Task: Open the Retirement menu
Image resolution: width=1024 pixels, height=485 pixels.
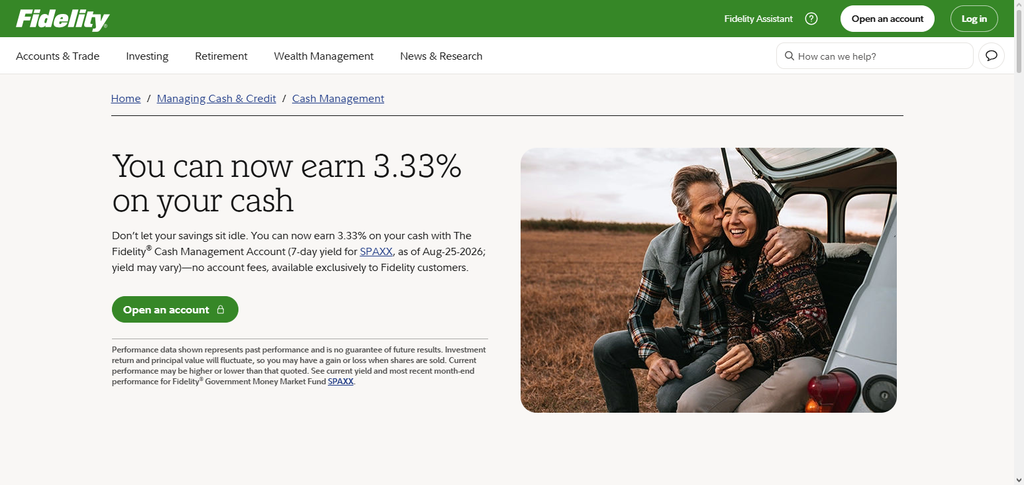Action: (221, 56)
